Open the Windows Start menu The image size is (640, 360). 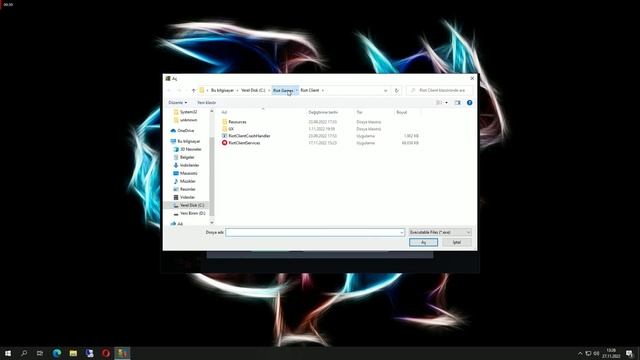click(8, 353)
